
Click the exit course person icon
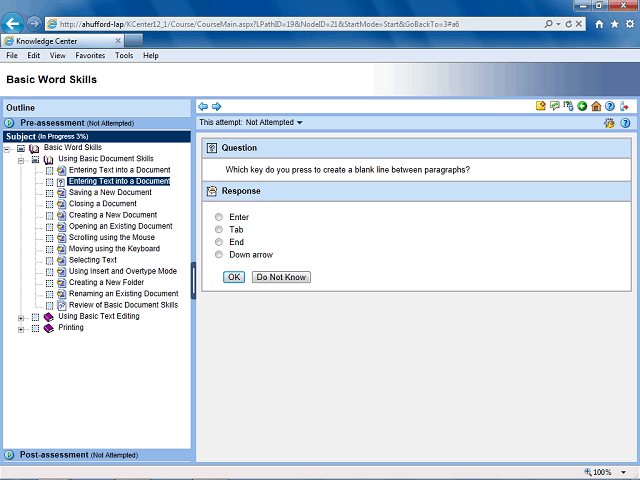(x=624, y=106)
